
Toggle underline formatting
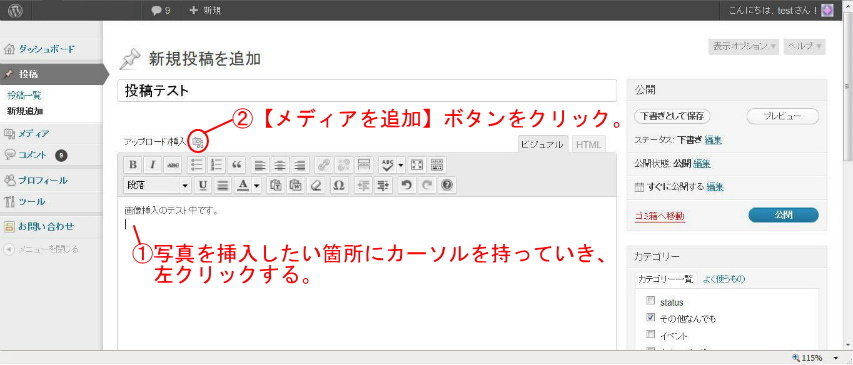tap(203, 185)
